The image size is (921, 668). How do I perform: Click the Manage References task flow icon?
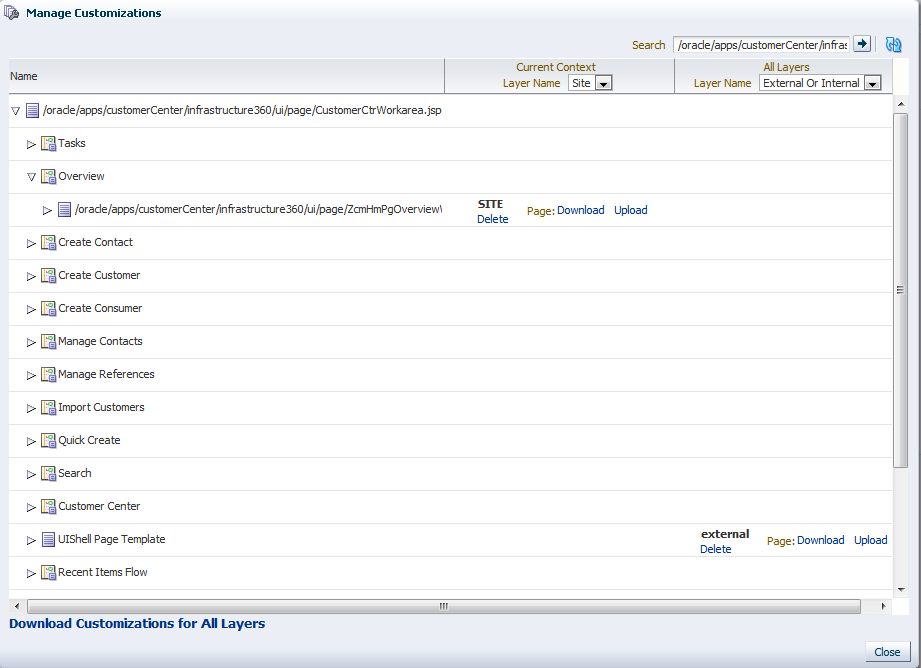click(x=48, y=374)
